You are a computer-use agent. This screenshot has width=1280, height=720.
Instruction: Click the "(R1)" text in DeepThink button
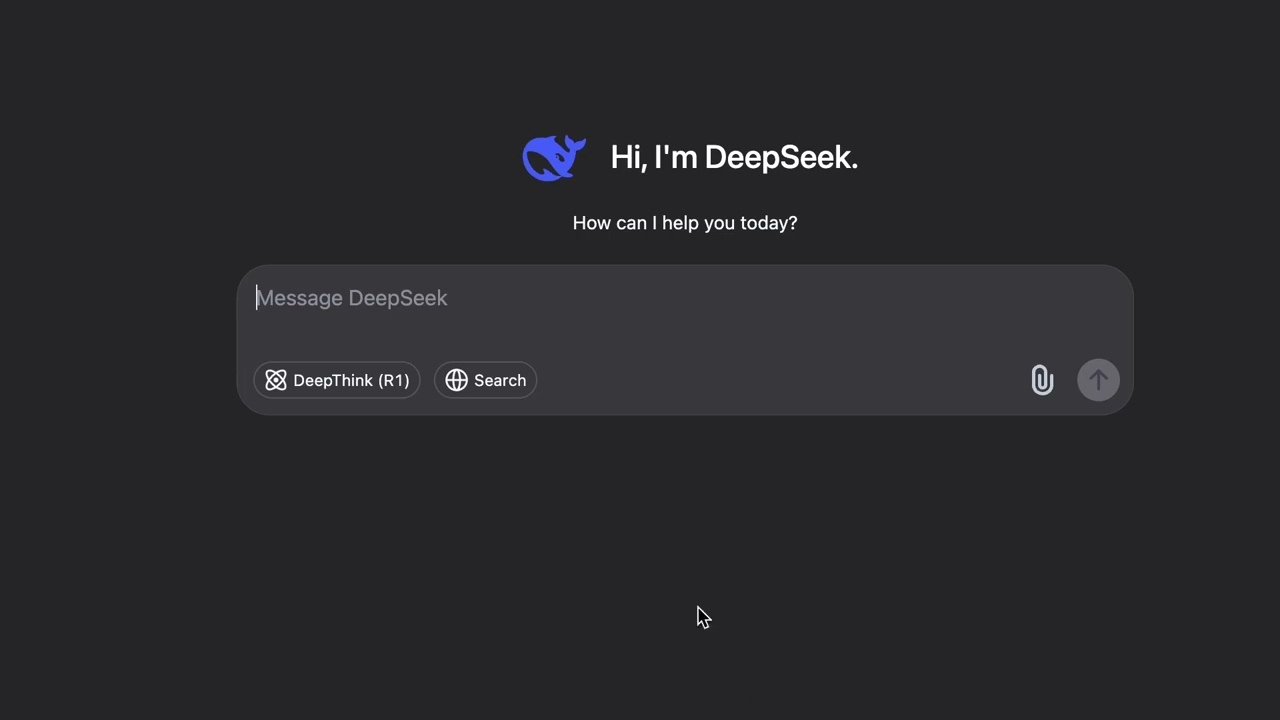(394, 380)
